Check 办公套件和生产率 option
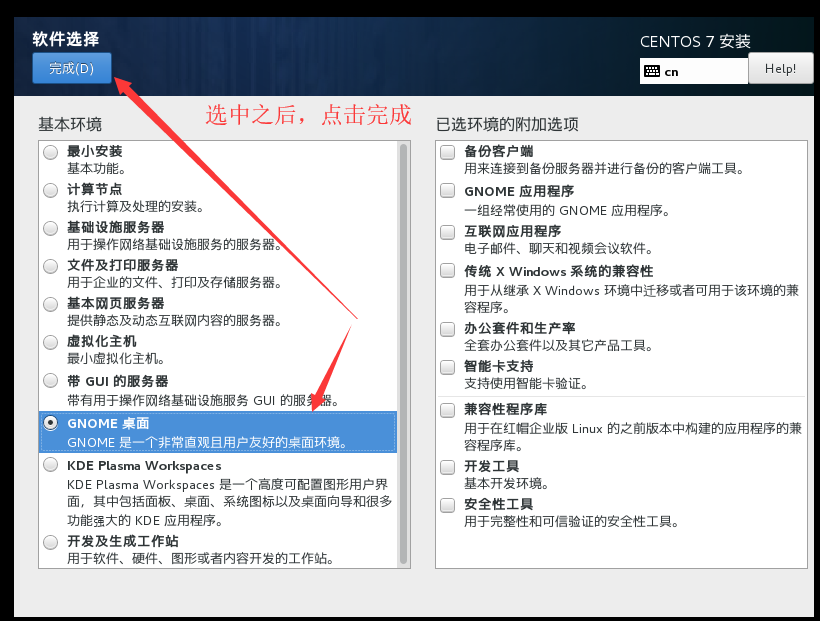The height and width of the screenshot is (621, 820). click(x=446, y=328)
